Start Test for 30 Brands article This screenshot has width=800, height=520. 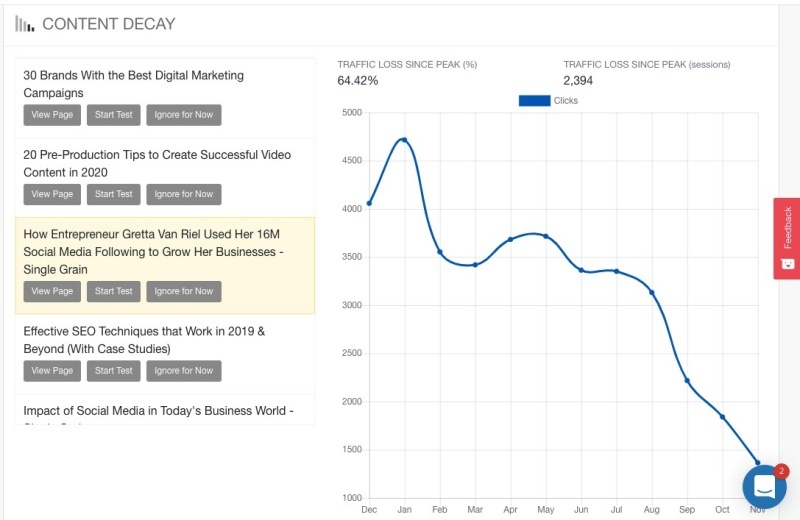tap(113, 115)
